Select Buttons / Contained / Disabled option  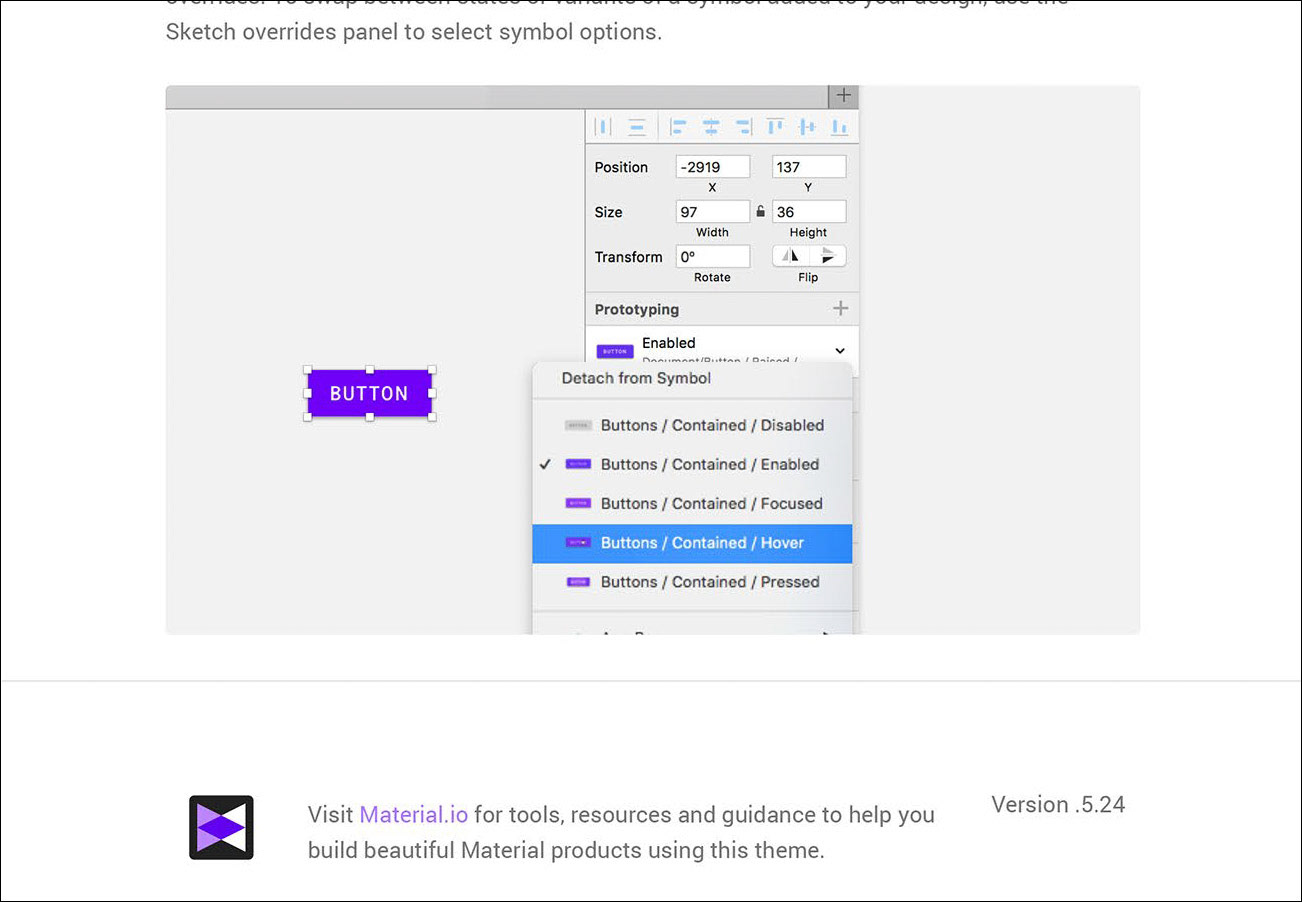click(x=692, y=425)
